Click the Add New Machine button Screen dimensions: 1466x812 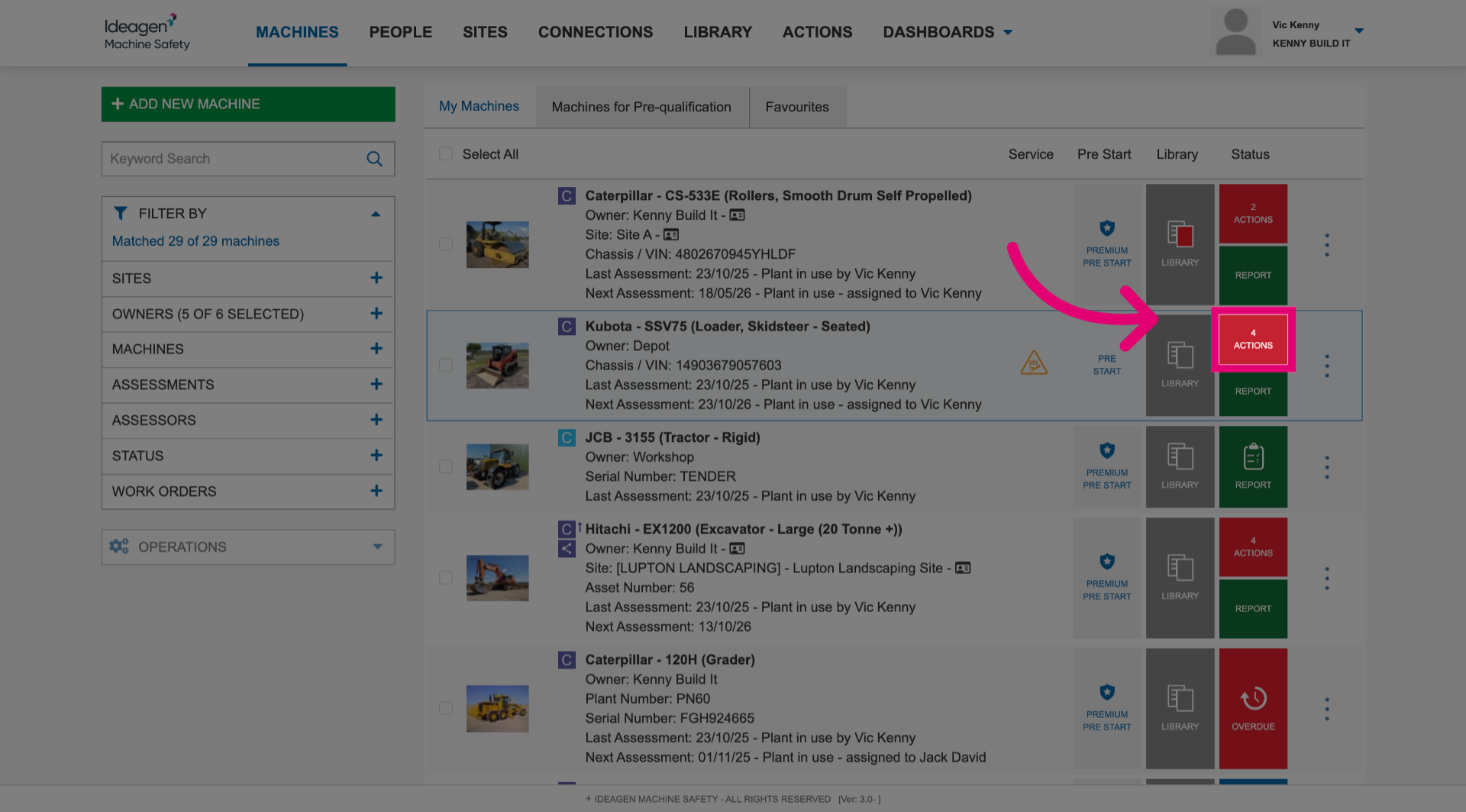[248, 104]
